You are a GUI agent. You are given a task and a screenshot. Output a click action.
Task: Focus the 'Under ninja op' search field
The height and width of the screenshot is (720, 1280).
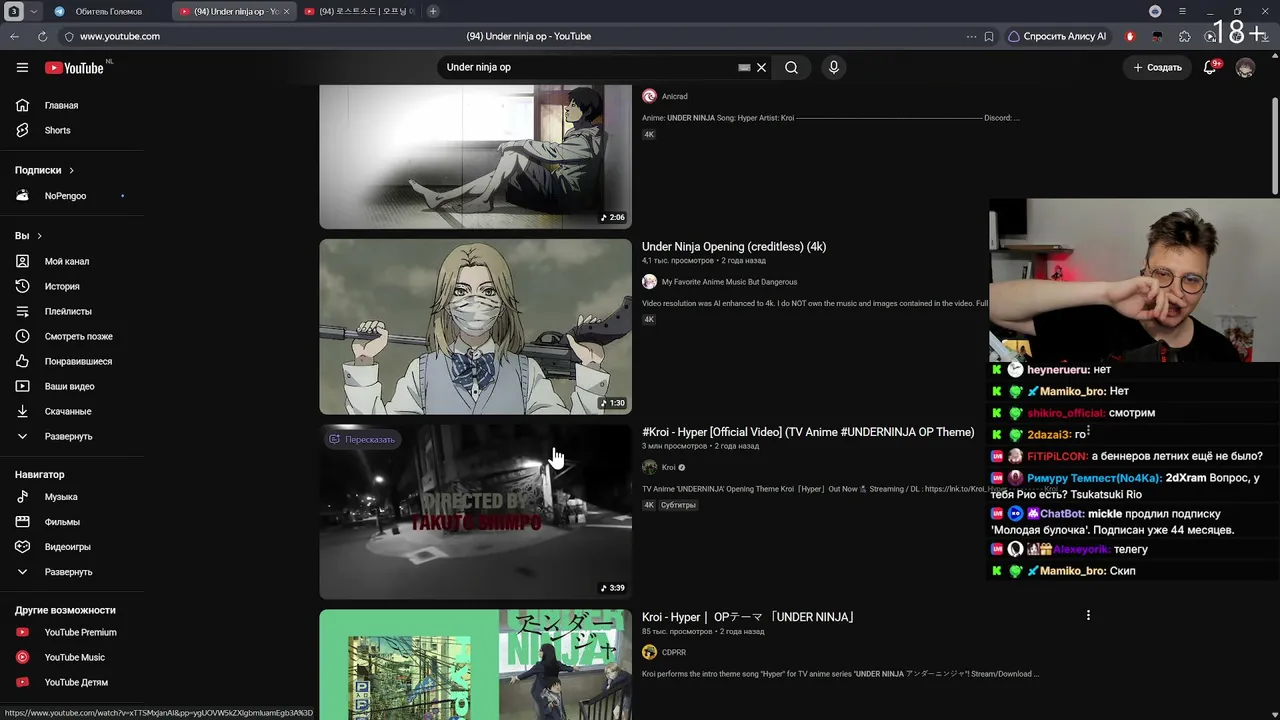590,67
